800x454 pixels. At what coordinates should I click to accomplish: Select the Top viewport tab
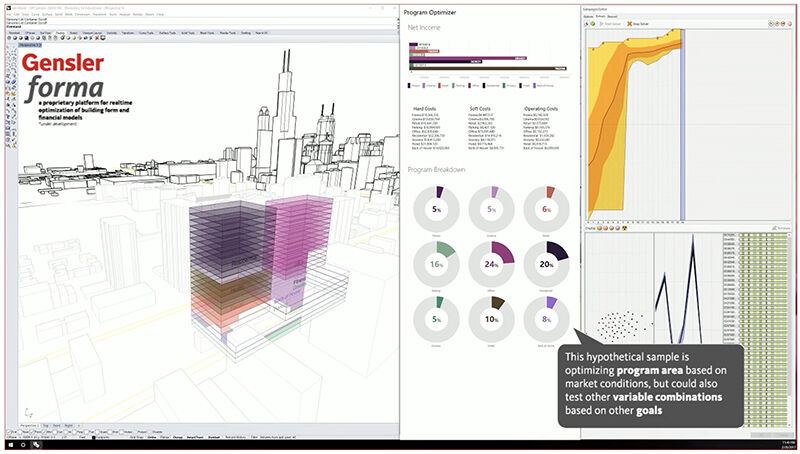45,425
